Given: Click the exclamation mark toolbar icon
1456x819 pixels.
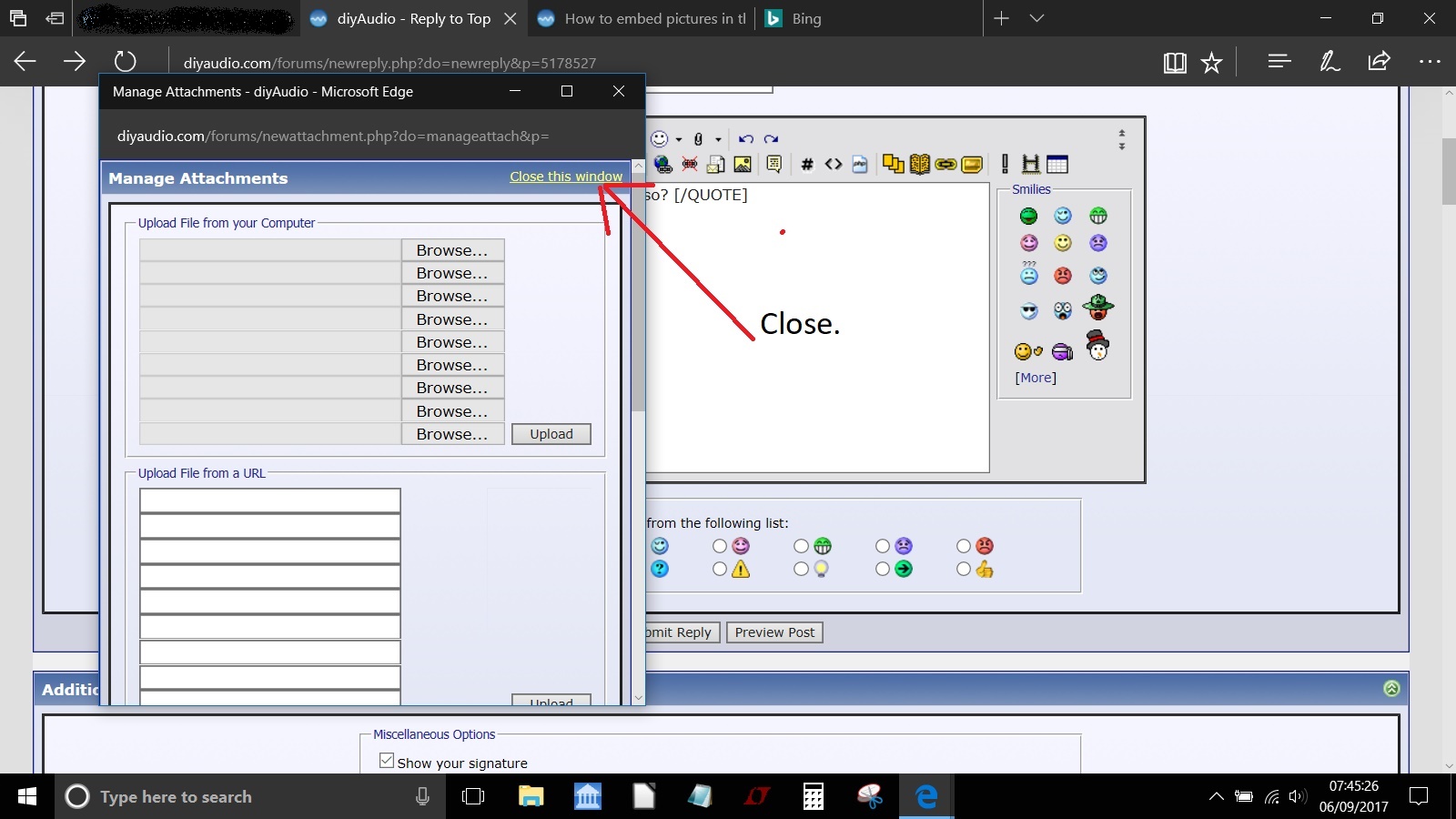Looking at the screenshot, I should coord(1005,164).
